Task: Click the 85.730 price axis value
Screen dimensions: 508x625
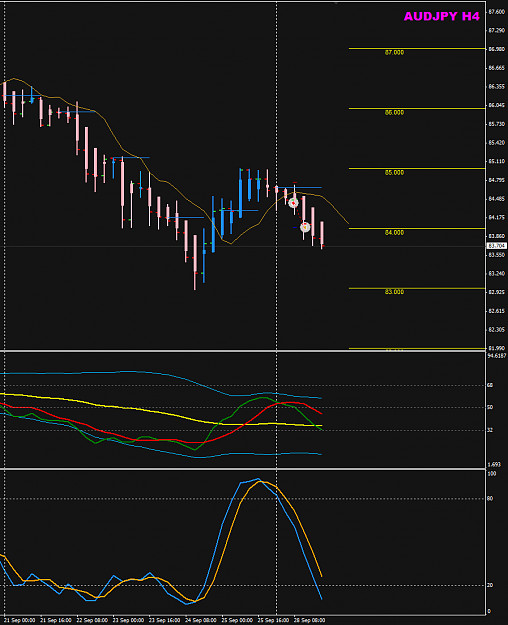Action: 496,124
